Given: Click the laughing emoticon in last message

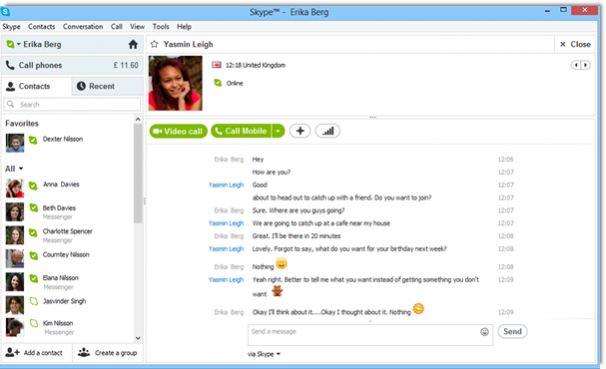Looking at the screenshot, I should click(418, 308).
